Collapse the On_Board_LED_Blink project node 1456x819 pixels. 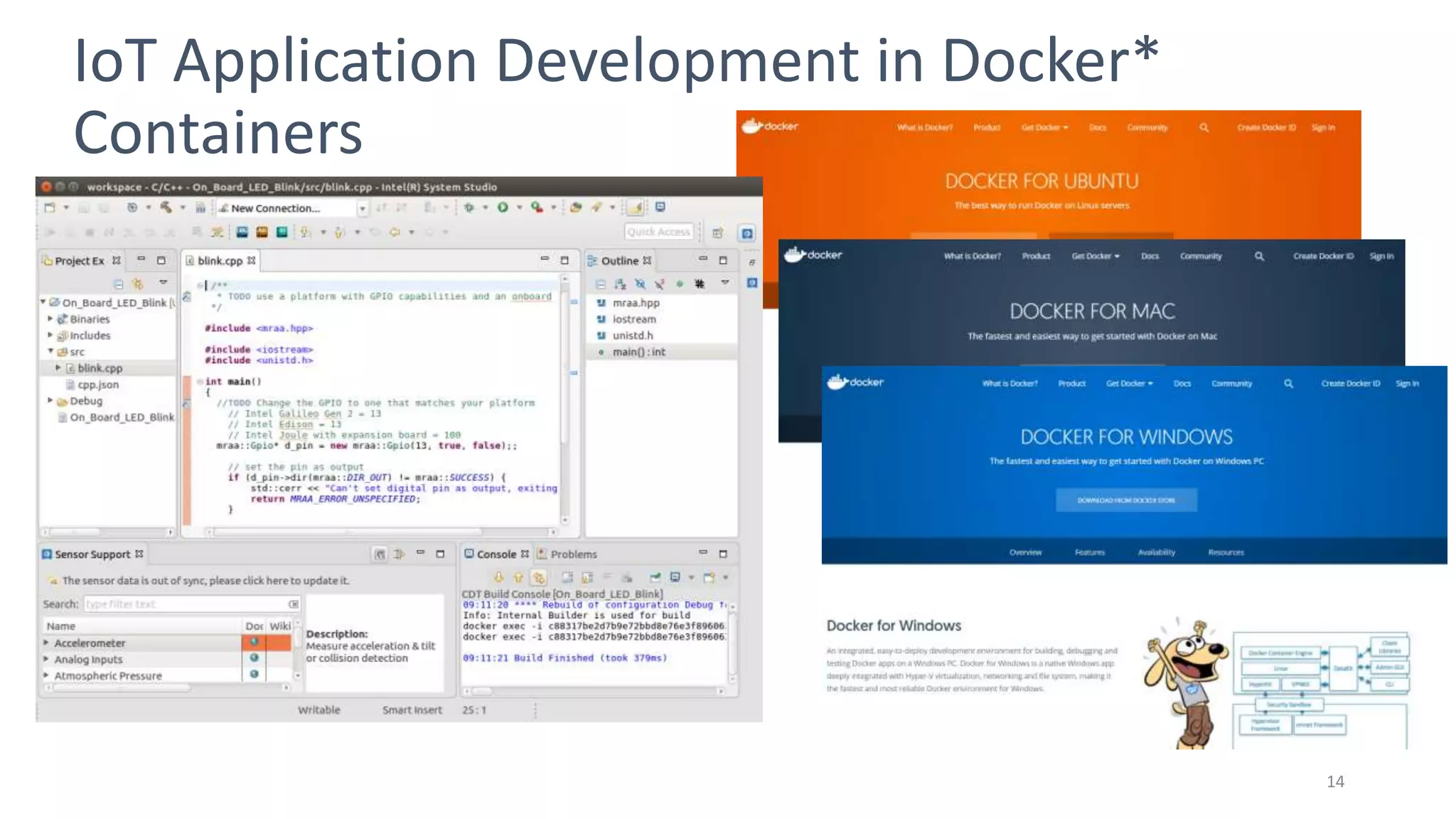click(x=43, y=302)
